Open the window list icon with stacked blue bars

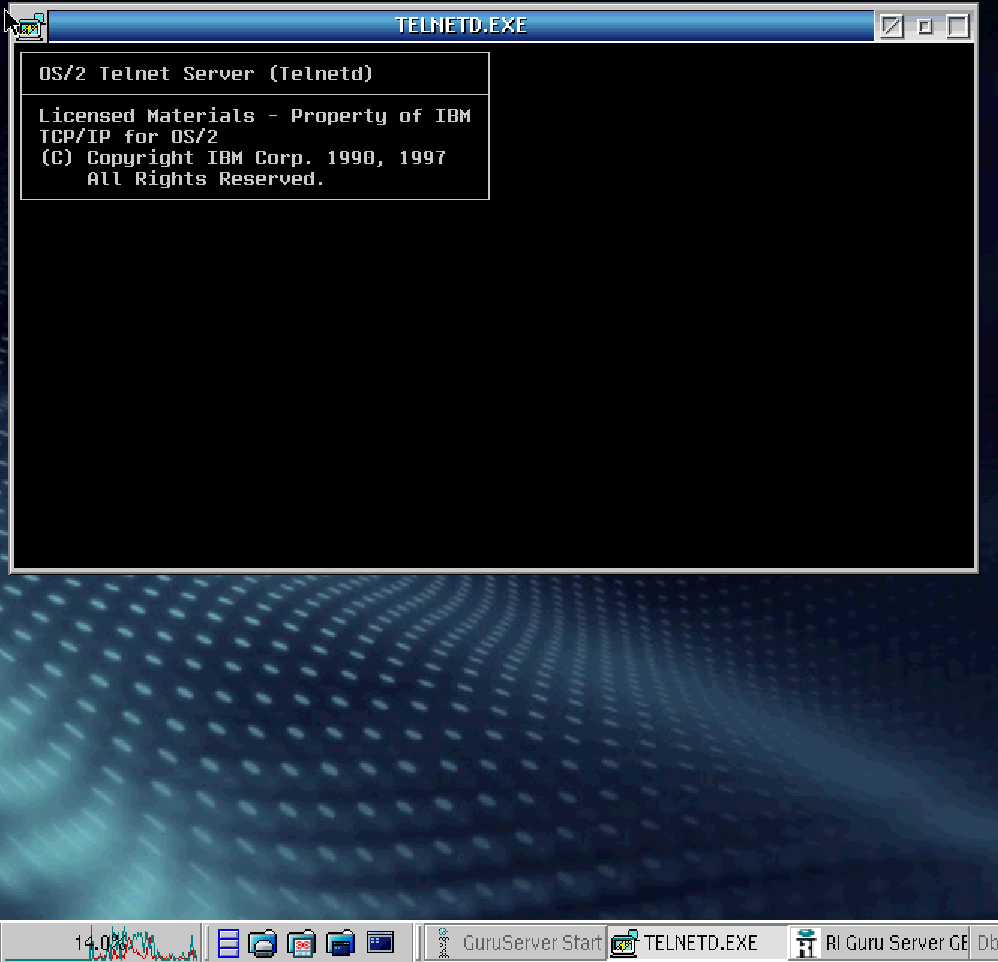point(228,942)
